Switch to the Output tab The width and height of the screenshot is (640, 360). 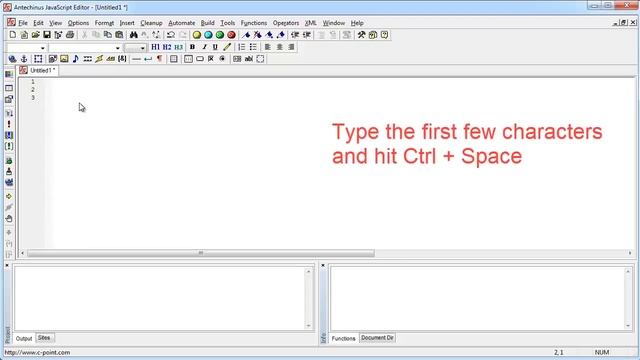pos(24,338)
